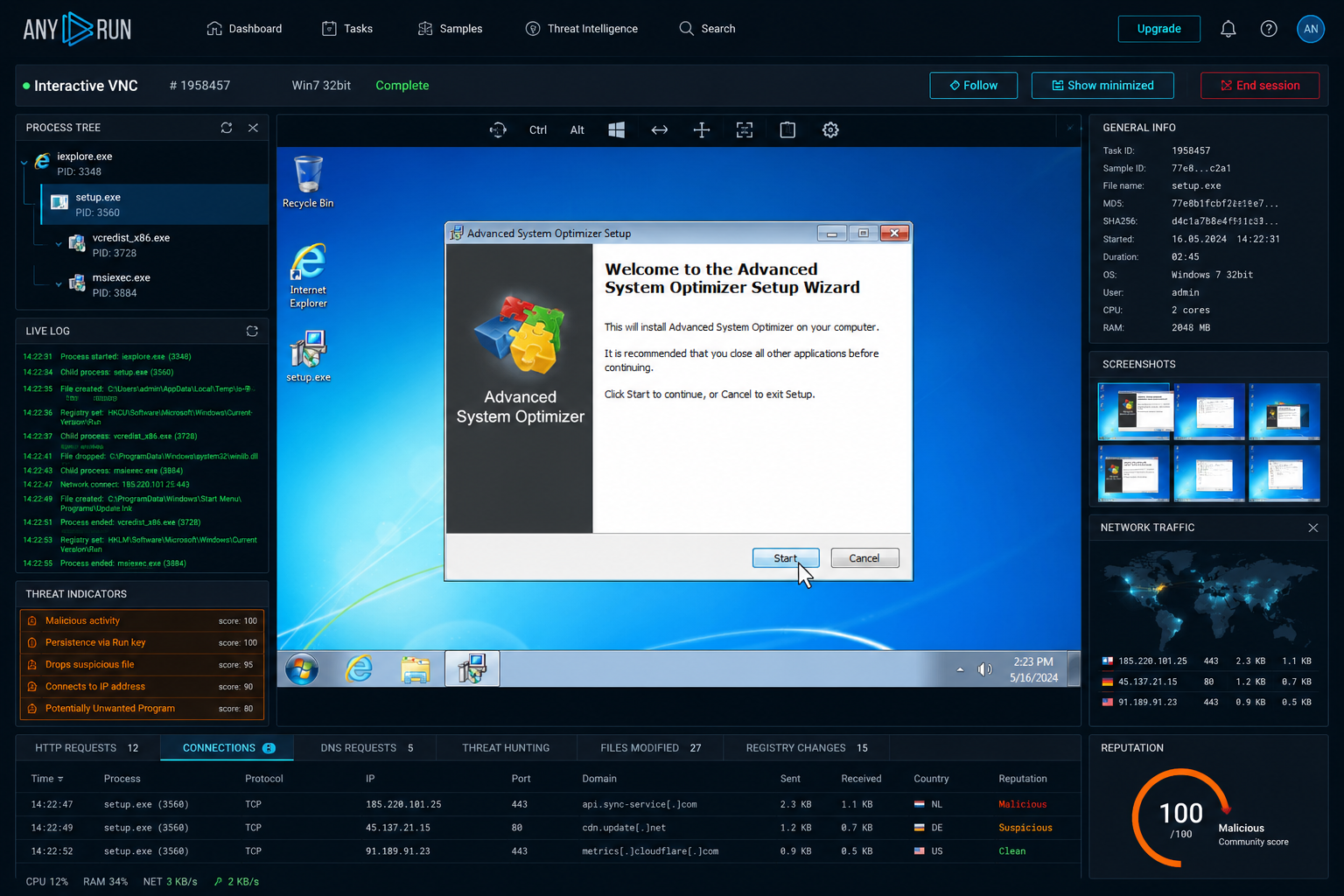This screenshot has height=896, width=1344.
Task: Open Windows Explorer folder in taskbar
Action: (416, 669)
